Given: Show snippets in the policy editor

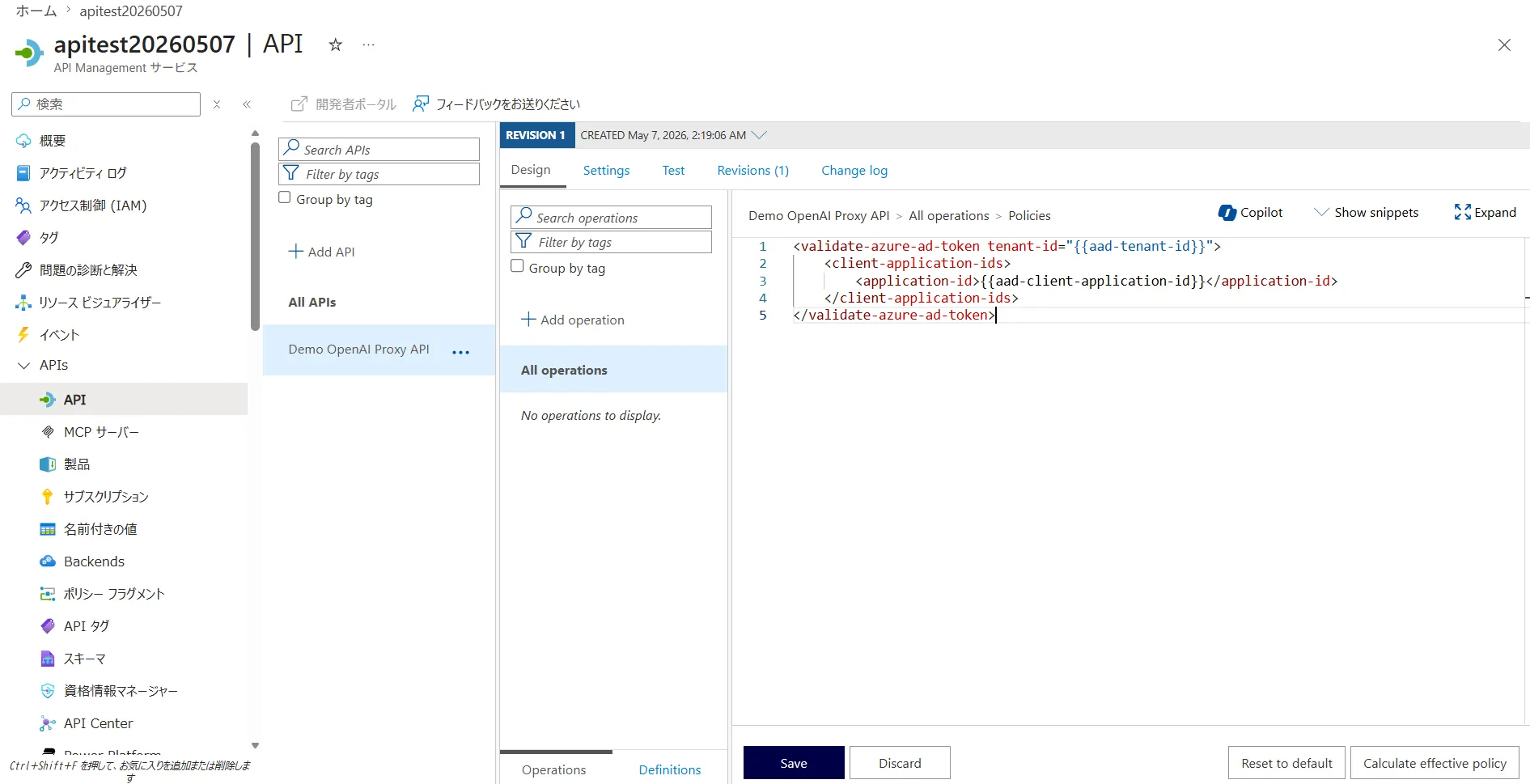Looking at the screenshot, I should tap(1366, 213).
